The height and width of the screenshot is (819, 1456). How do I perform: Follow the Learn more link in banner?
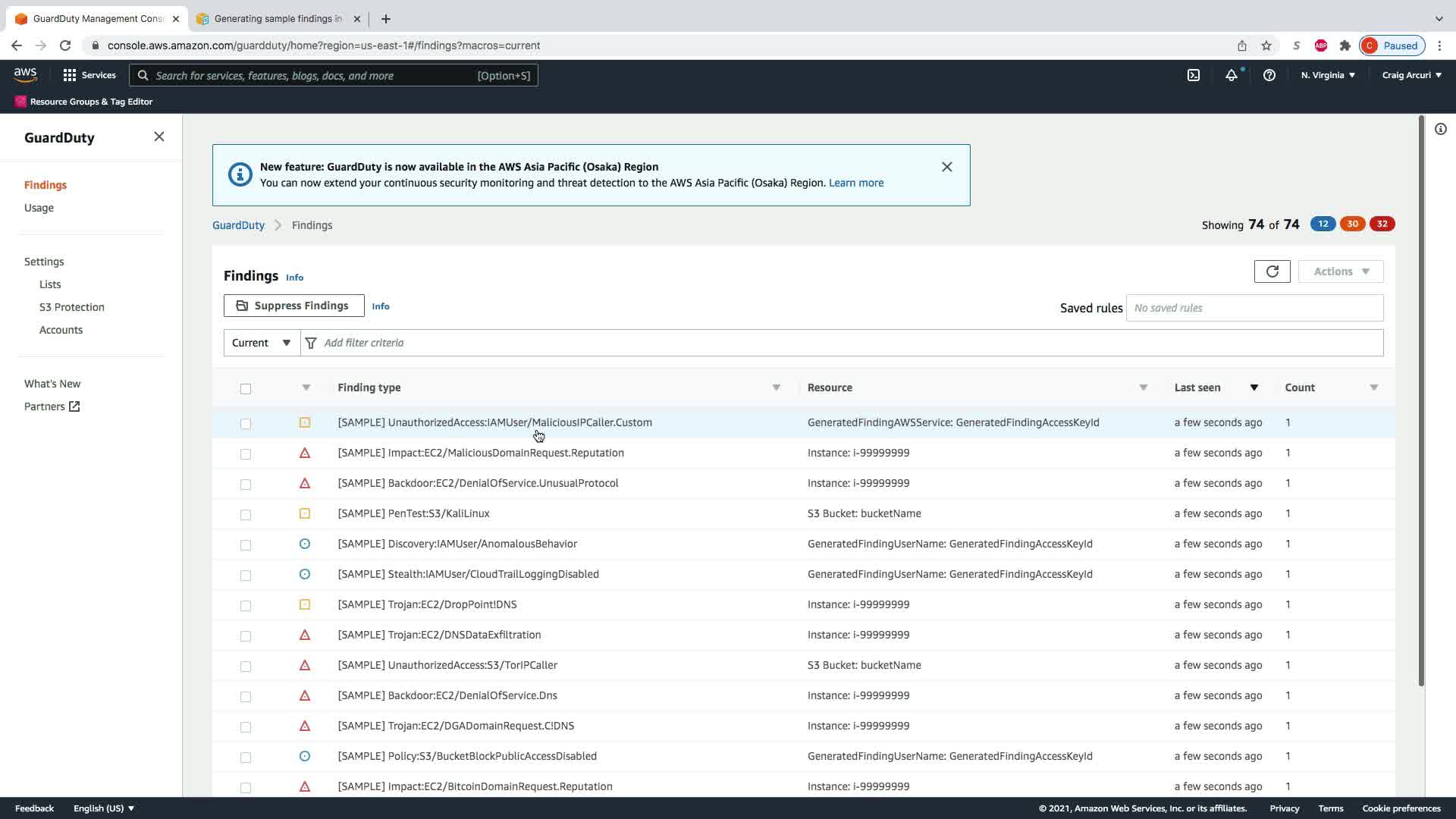(855, 183)
